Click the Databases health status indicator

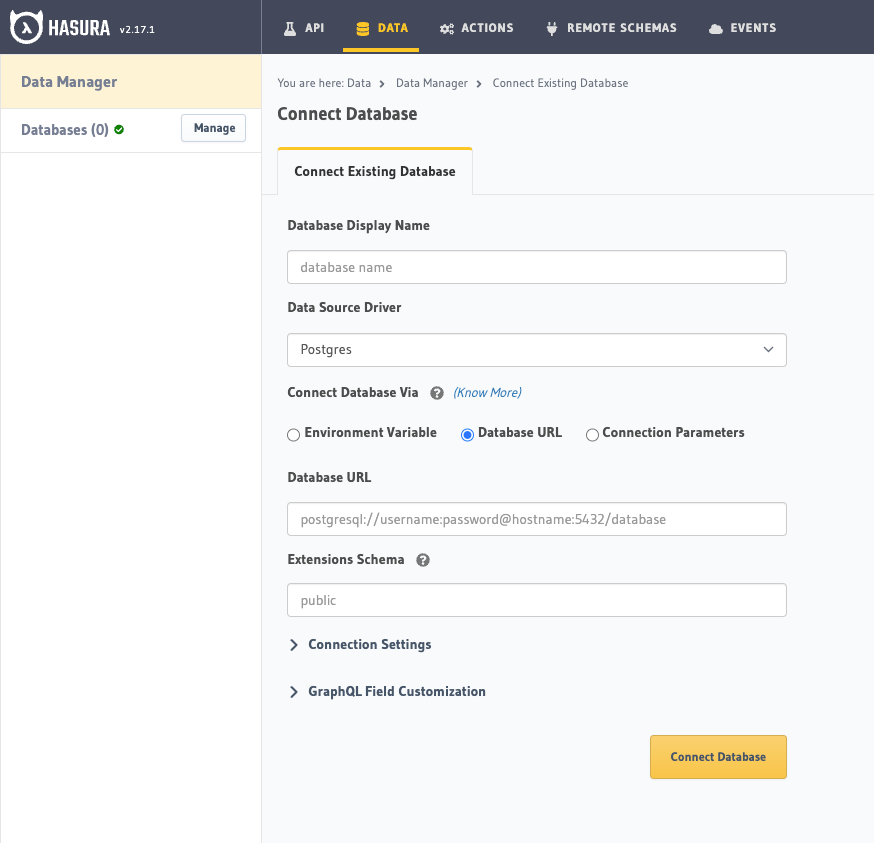[120, 129]
